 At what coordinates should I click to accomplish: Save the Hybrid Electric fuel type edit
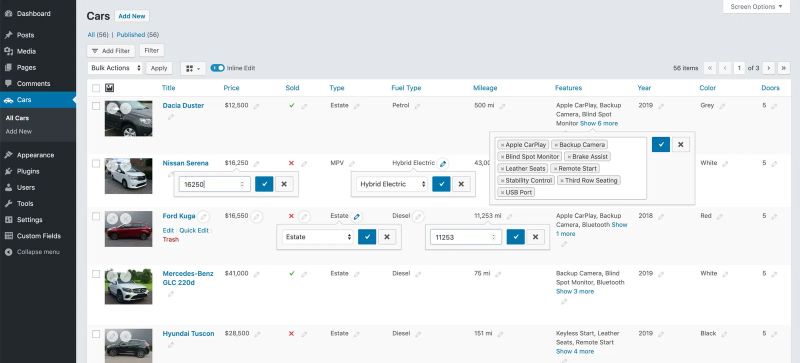441,184
